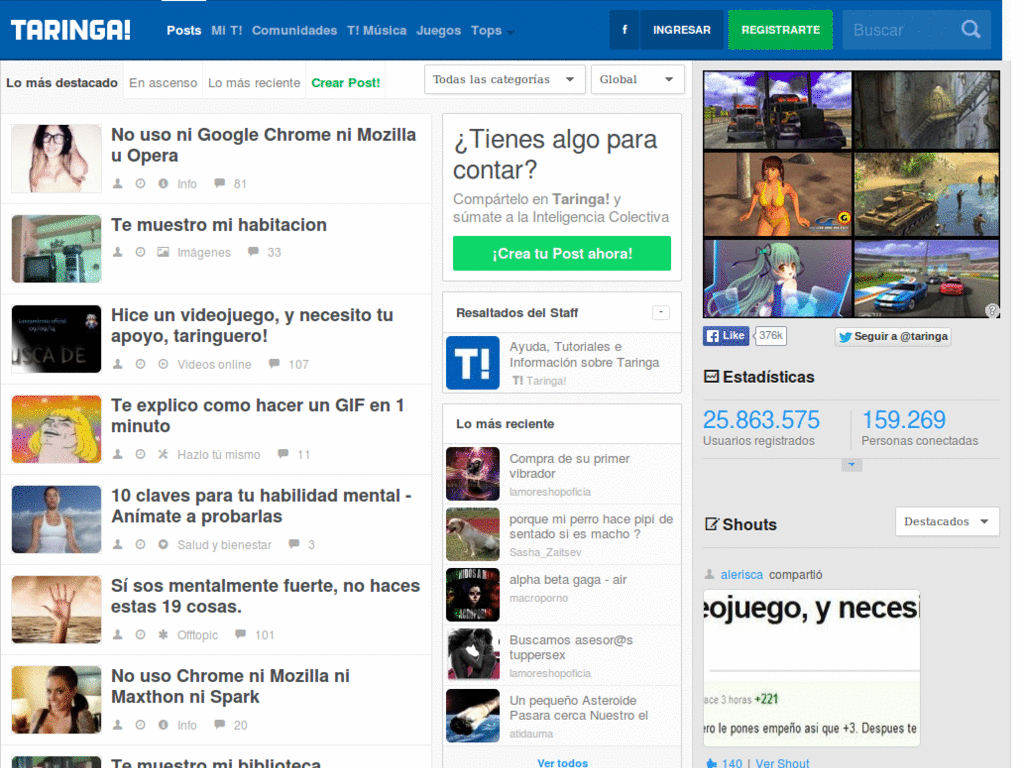The height and width of the screenshot is (768, 1024).
Task: Click the Twitter bird Seguir a @taringa
Action: 893,336
